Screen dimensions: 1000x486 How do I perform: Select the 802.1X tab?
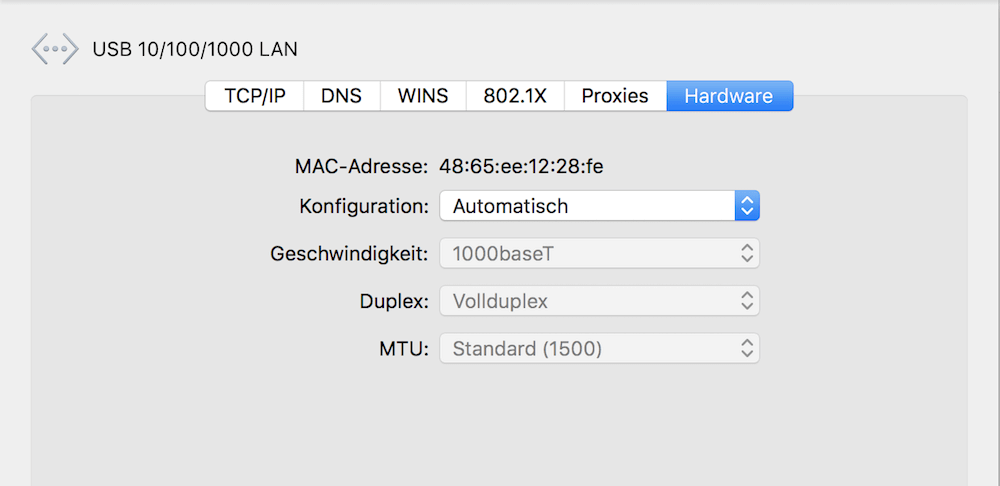click(515, 96)
